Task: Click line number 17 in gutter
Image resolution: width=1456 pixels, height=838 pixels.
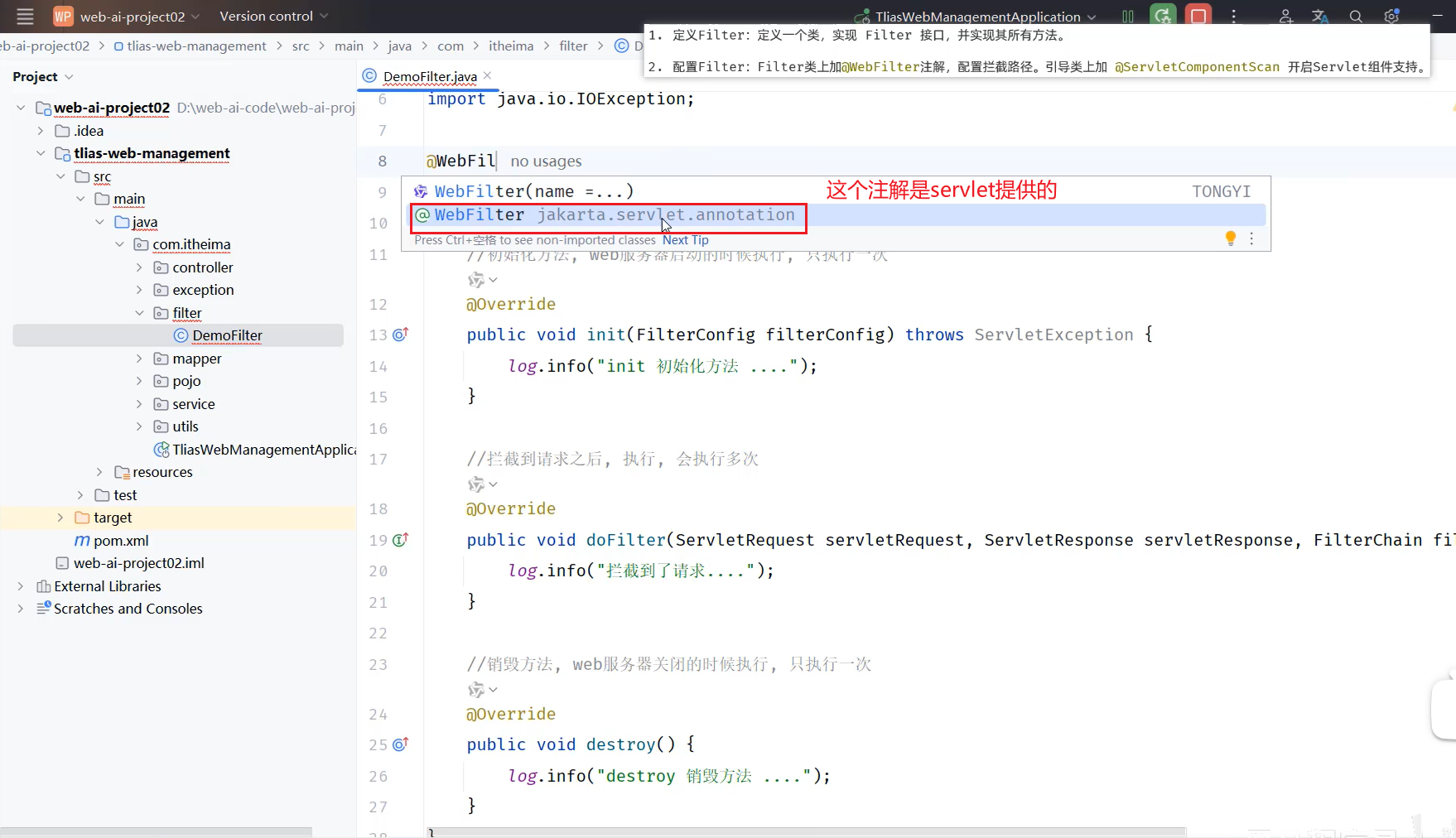Action: pyautogui.click(x=378, y=460)
